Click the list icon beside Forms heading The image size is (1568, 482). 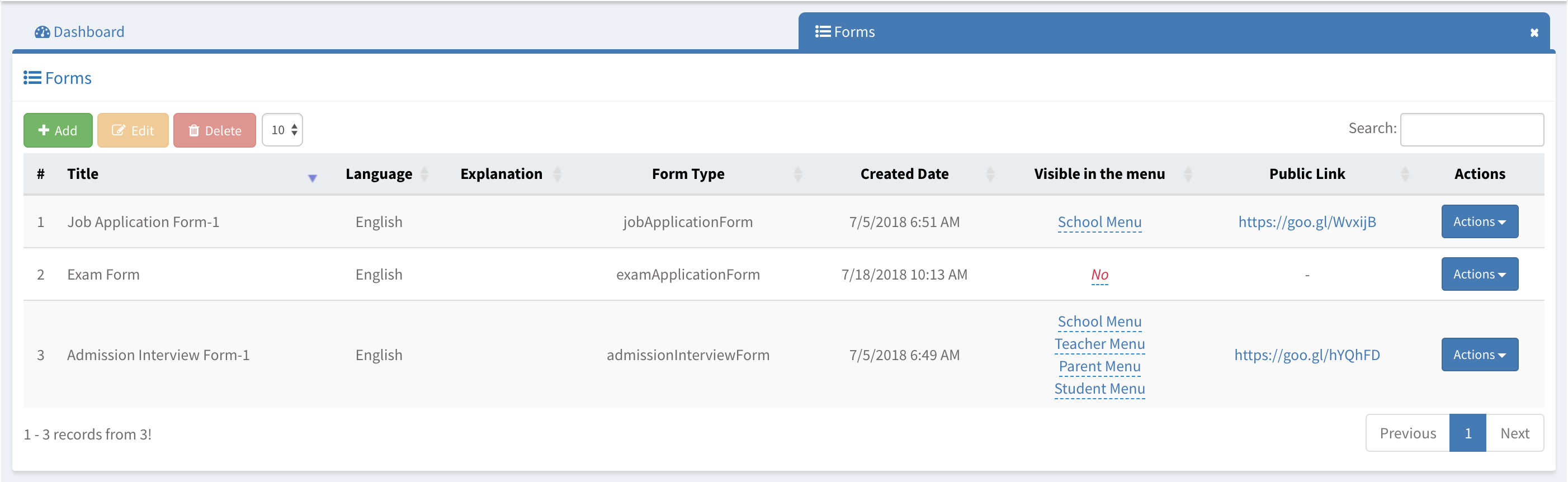32,78
